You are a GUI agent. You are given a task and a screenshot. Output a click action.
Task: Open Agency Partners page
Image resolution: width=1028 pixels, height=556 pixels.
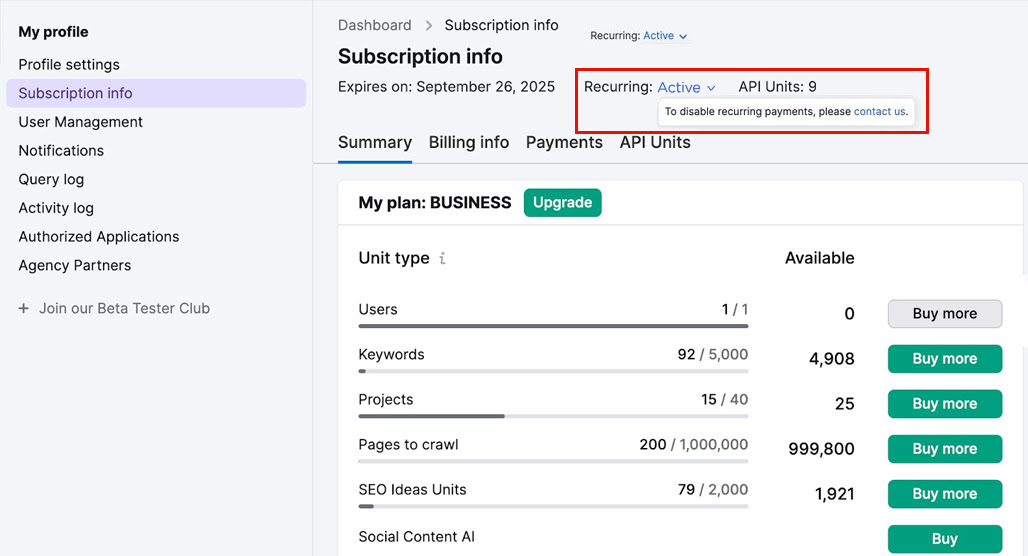pyautogui.click(x=75, y=266)
